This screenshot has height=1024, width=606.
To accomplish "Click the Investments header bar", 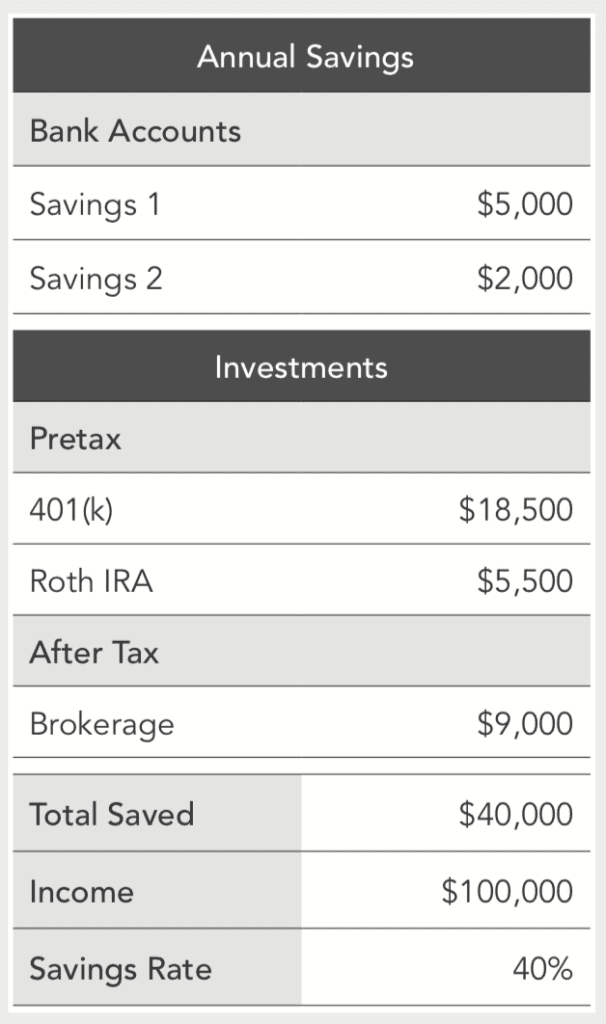I will (301, 367).
